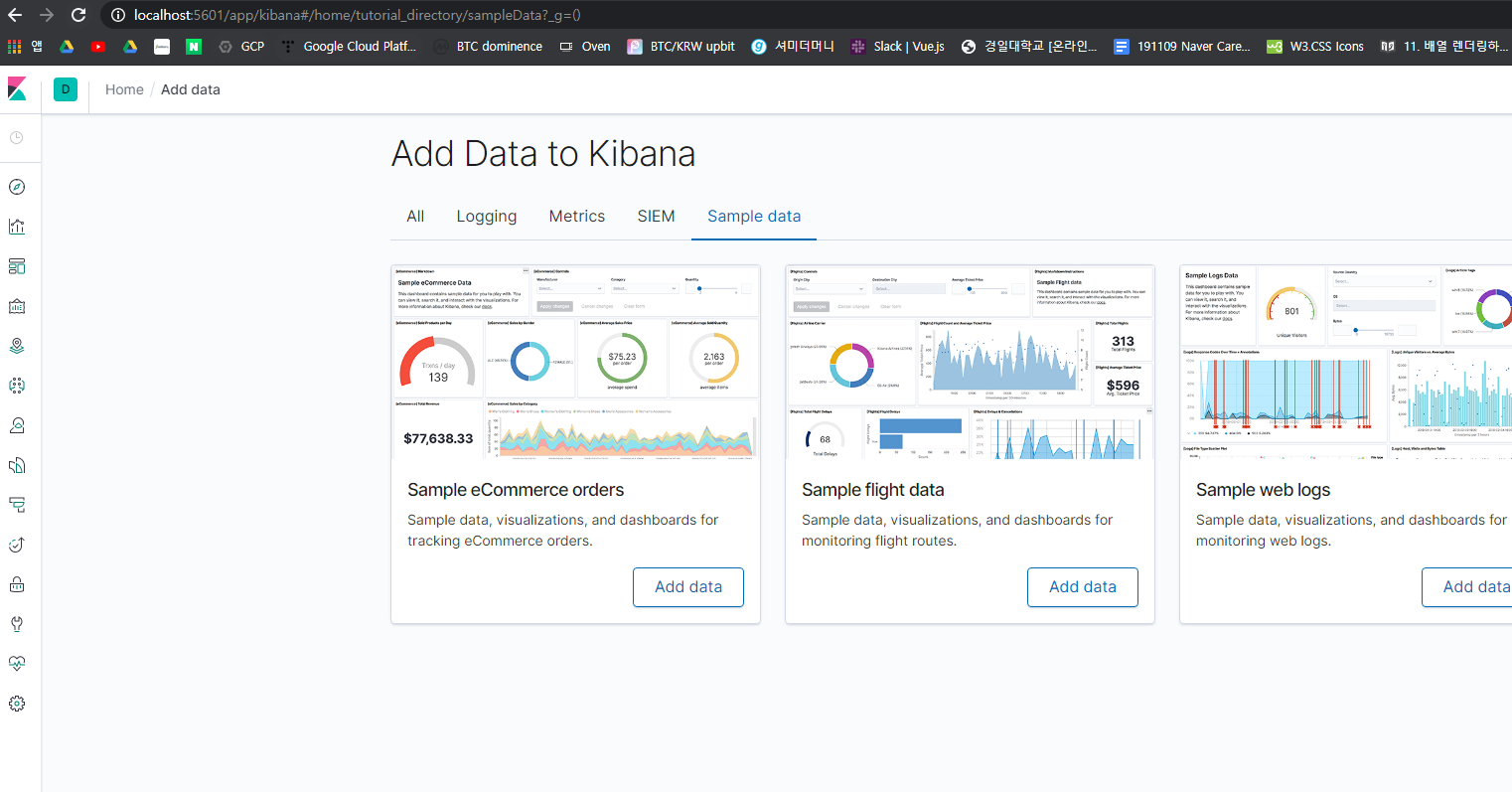
Task: Add data for Sample eCommerce orders
Action: click(x=688, y=587)
